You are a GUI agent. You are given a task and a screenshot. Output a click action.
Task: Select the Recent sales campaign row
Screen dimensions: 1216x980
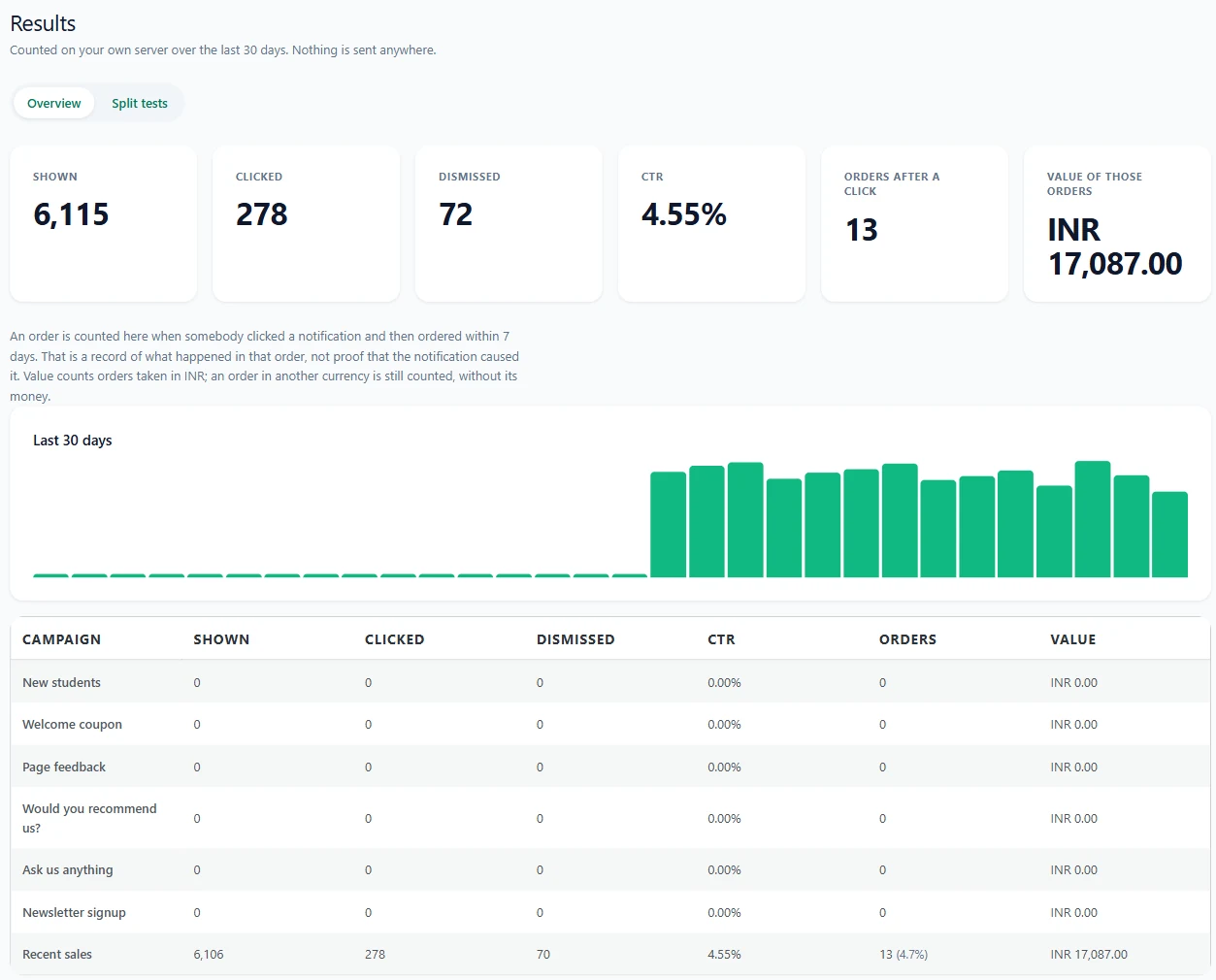[x=610, y=954]
